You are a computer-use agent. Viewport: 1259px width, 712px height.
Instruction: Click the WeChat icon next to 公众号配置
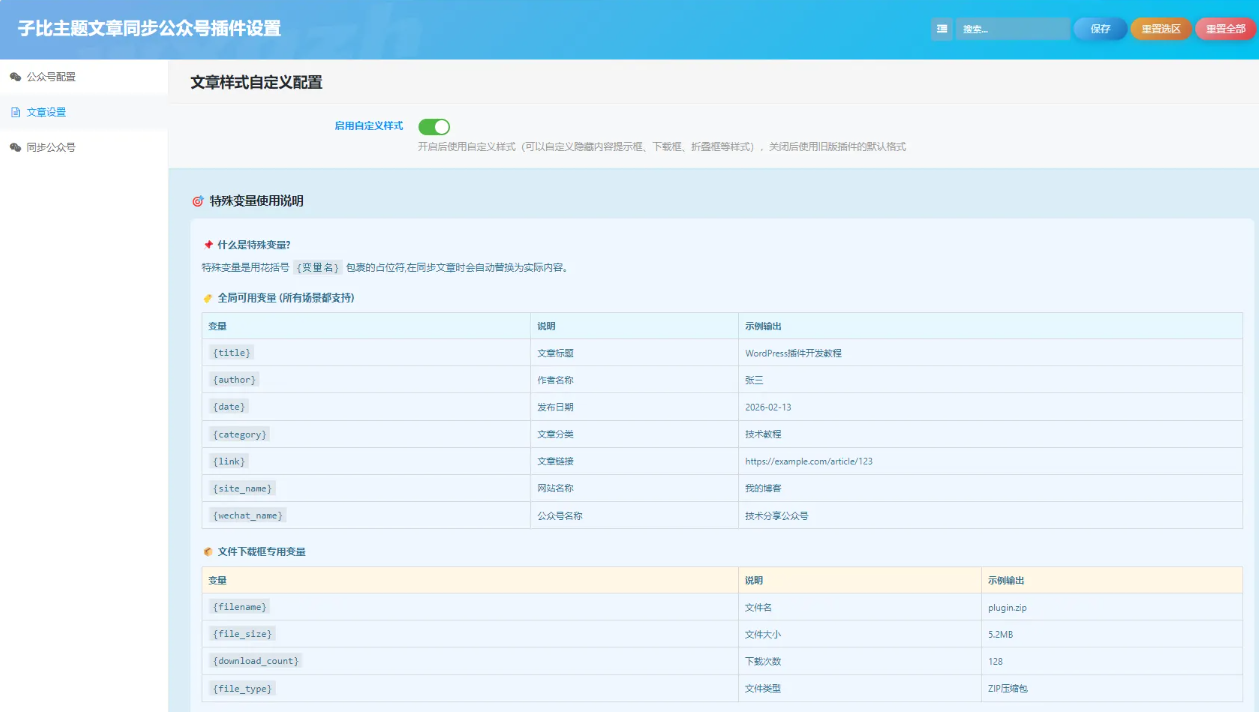[15, 76]
